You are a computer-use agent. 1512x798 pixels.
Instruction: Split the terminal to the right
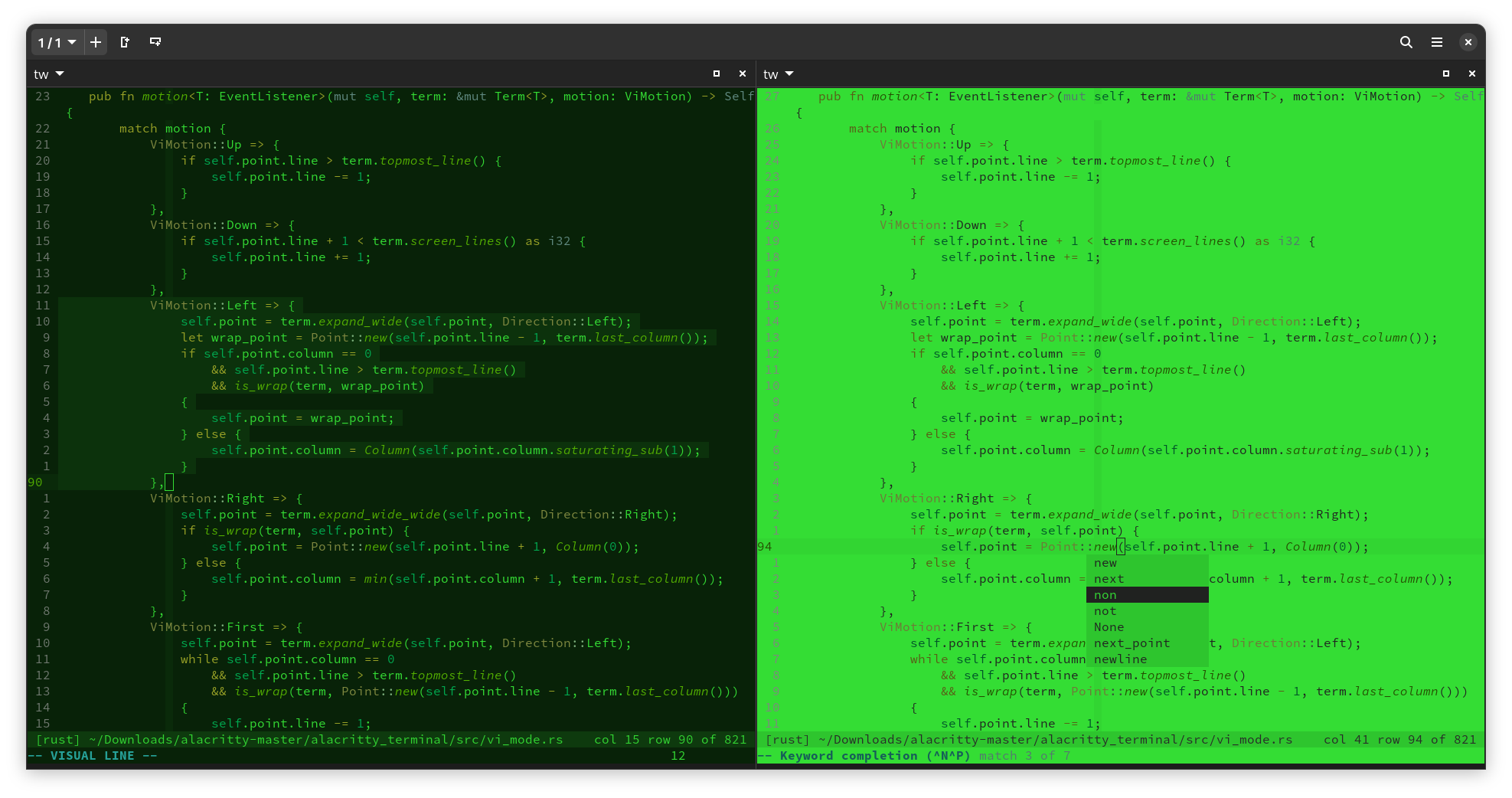click(124, 42)
